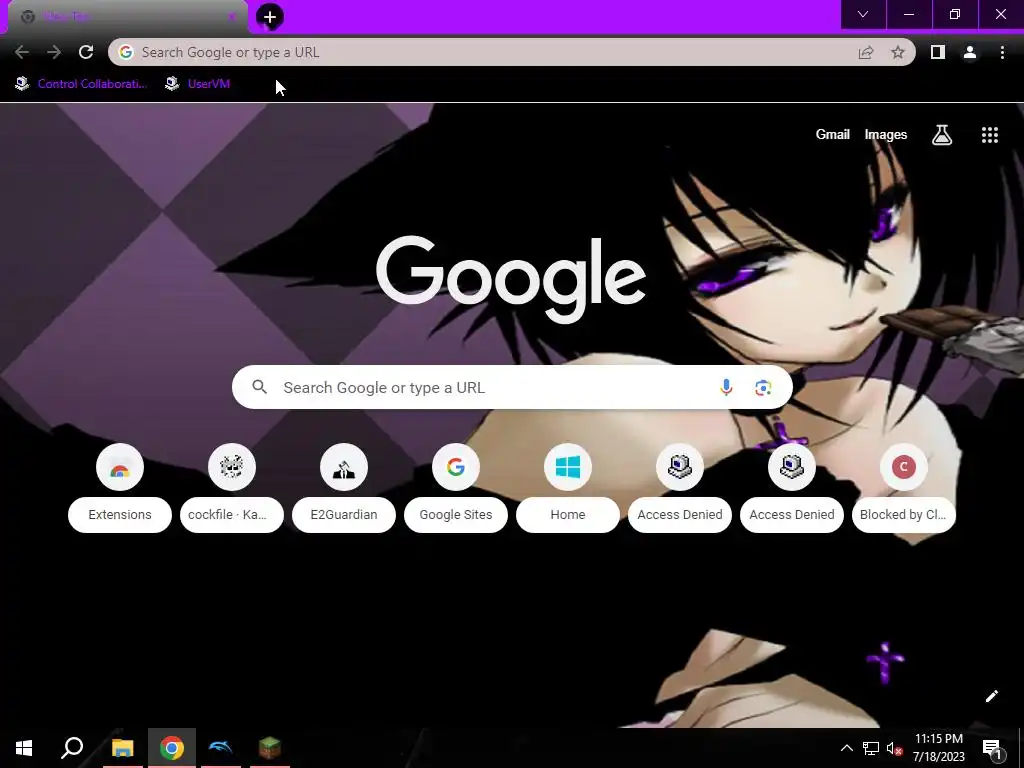Open E2Guardian shortcut
This screenshot has height=768, width=1024.
(x=344, y=488)
